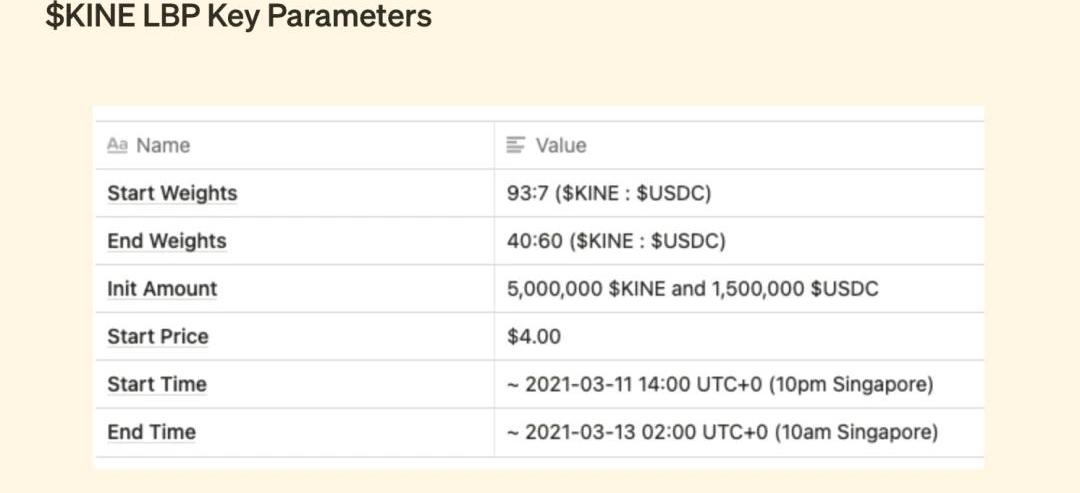
Task: Select the 93:7 start weights value cell
Action: click(609, 193)
